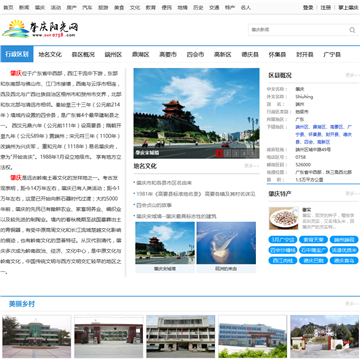Image resolution: width=360 pixels, height=360 pixels.
Task: Show carousel slide 4
Action: [x=244, y=153]
